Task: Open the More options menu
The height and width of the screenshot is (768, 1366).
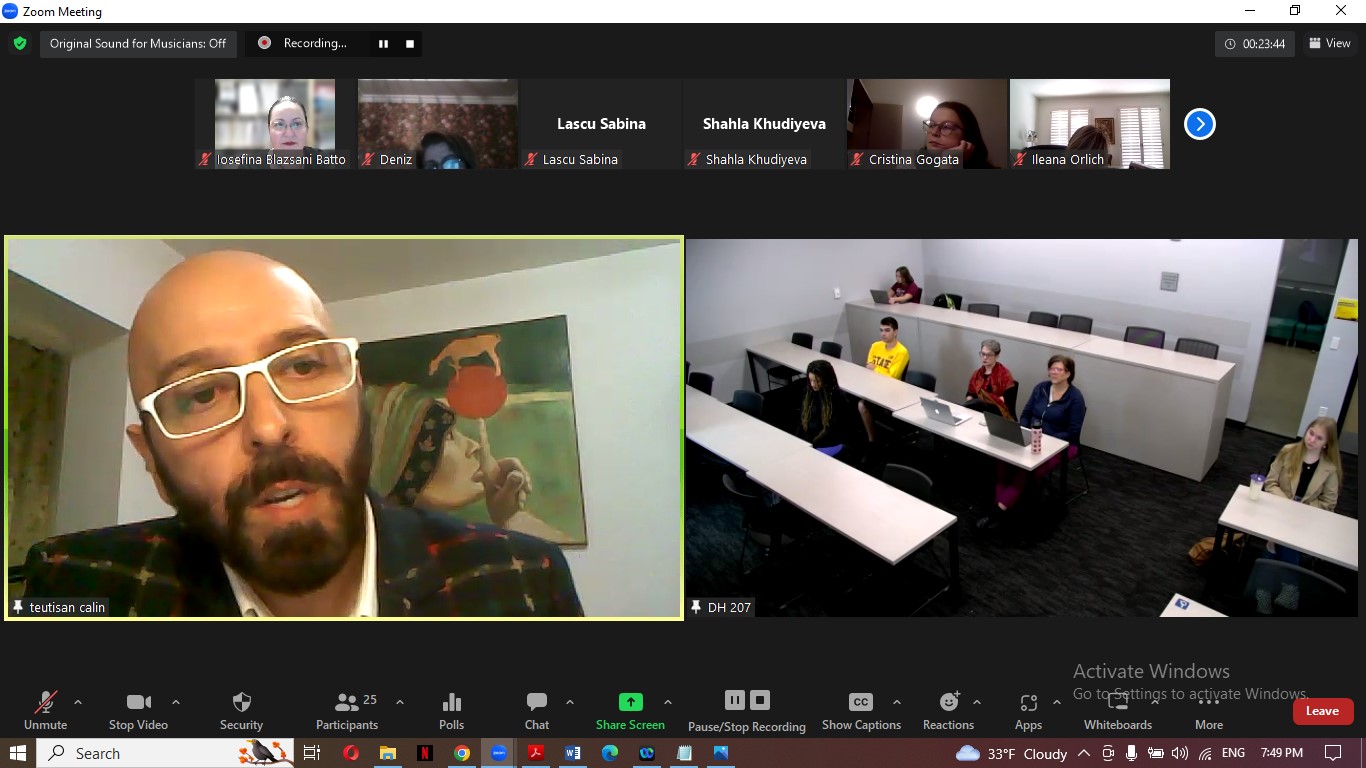Action: (1209, 710)
